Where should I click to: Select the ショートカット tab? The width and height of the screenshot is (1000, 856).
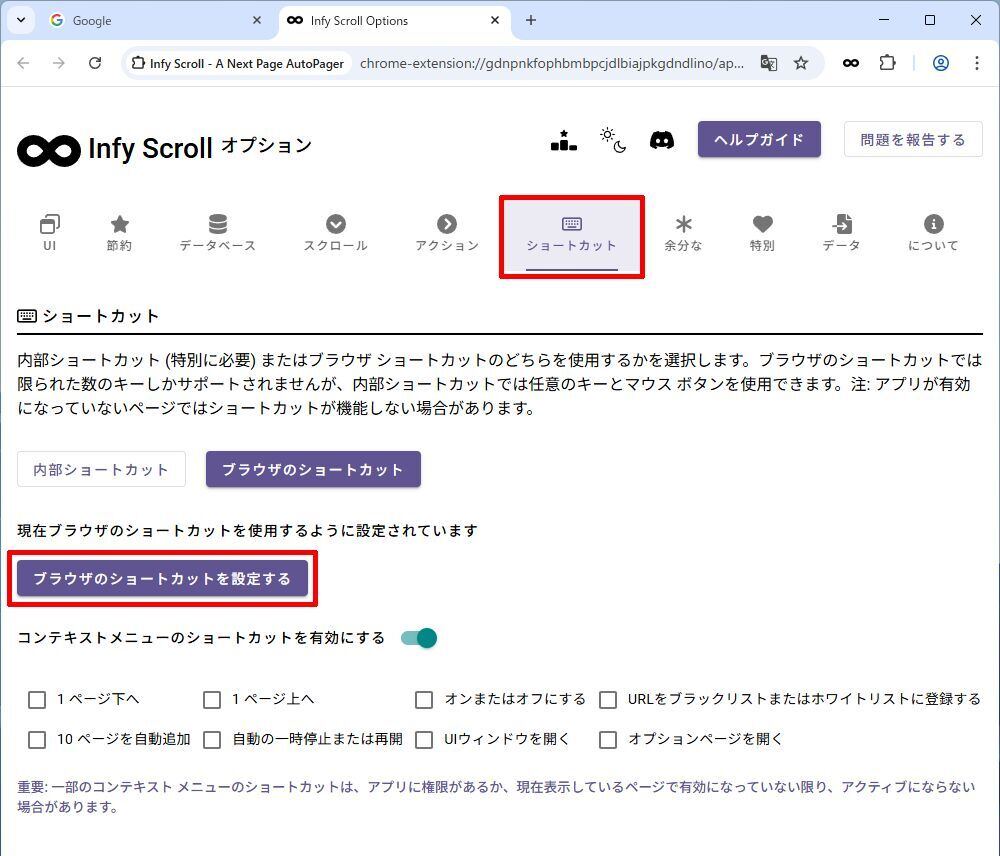pyautogui.click(x=572, y=234)
